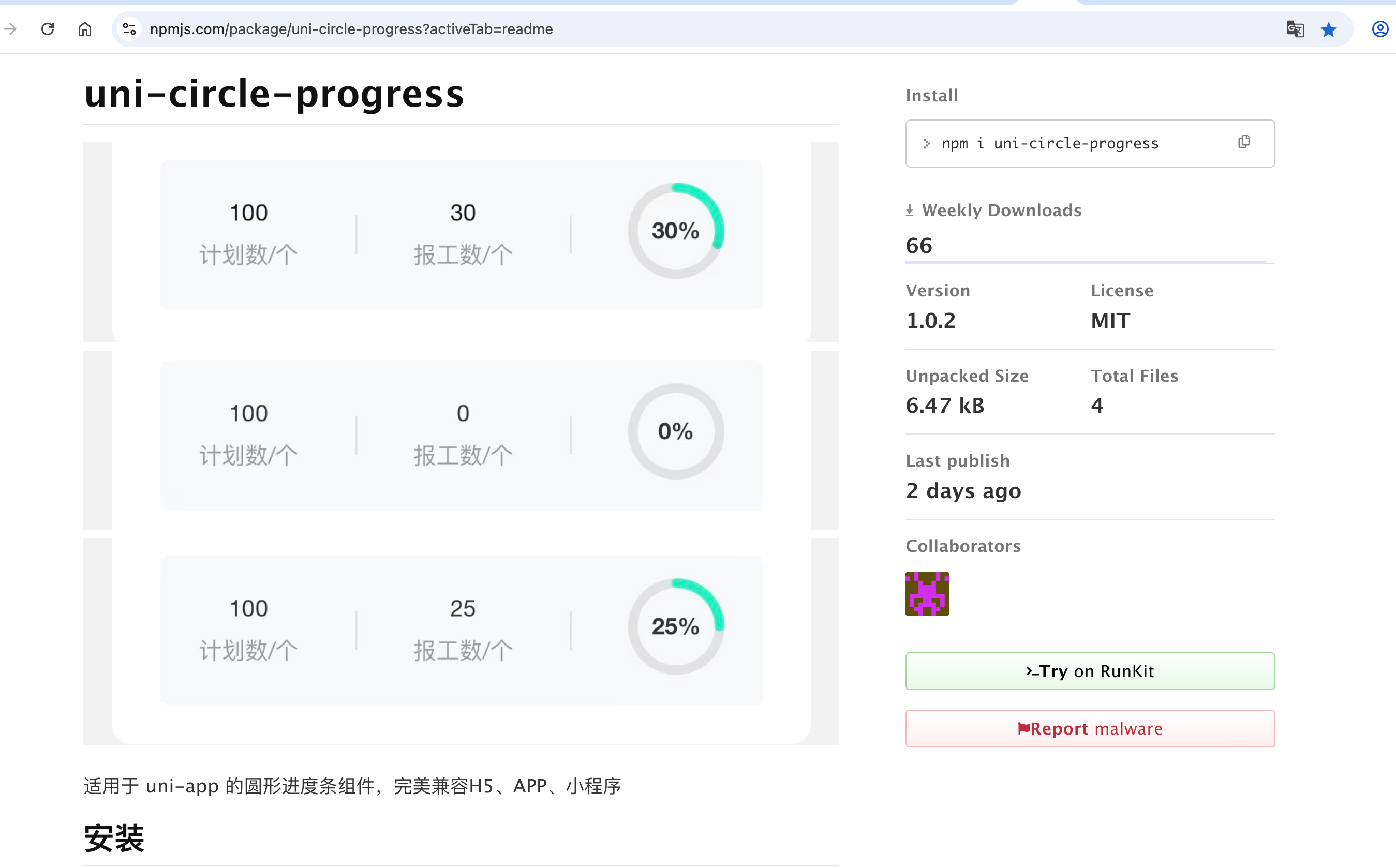The image size is (1396, 868).
Task: Click the Try on RunKit button
Action: (1090, 671)
